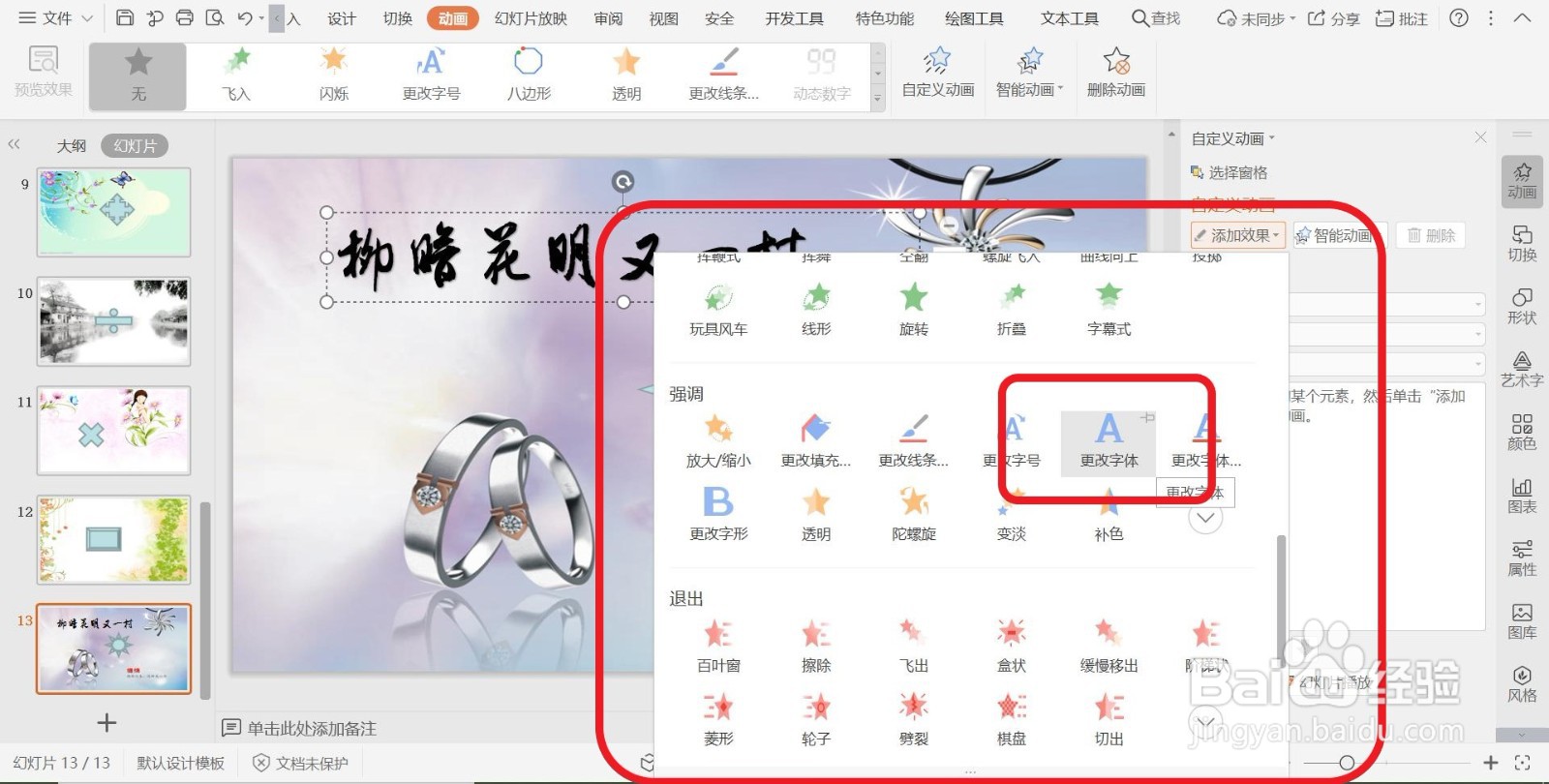Choose 旋转 entrance effect
The height and width of the screenshot is (784, 1549).
click(914, 310)
